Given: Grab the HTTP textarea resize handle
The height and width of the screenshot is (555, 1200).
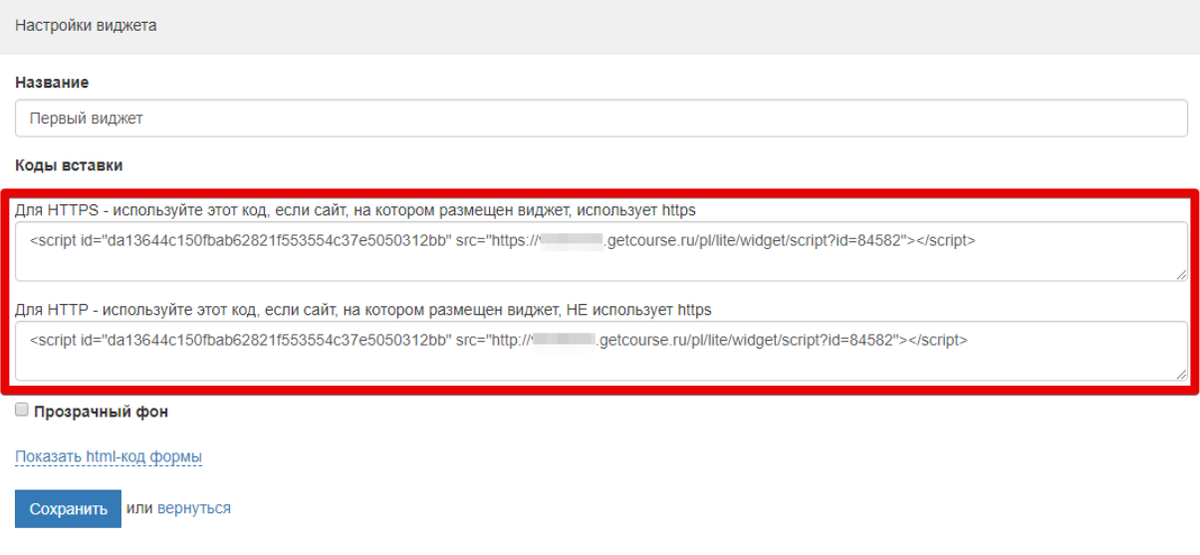Looking at the screenshot, I should click(1181, 374).
